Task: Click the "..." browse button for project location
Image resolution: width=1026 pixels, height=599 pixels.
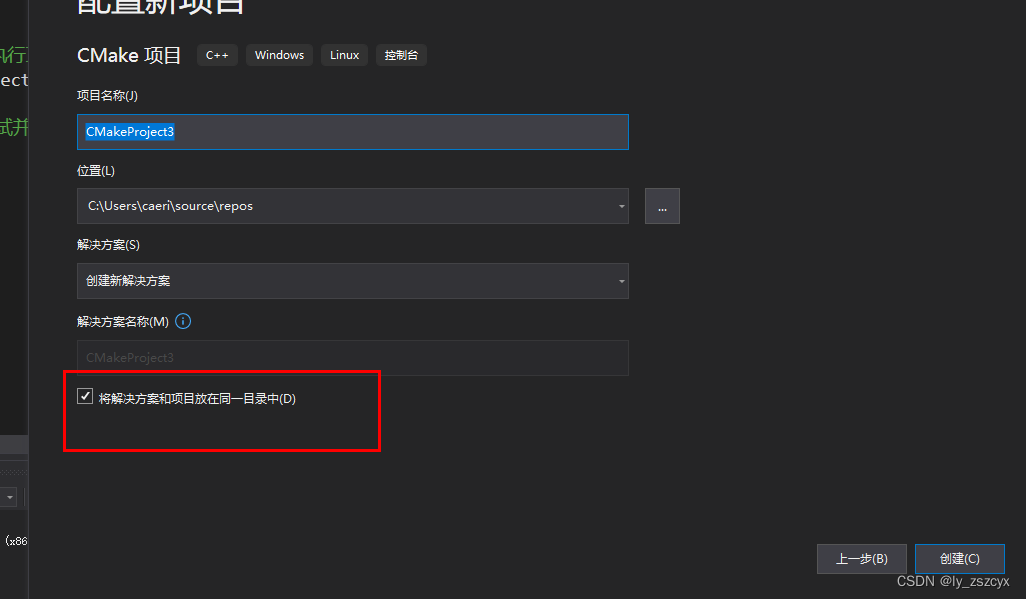Action: pyautogui.click(x=662, y=206)
